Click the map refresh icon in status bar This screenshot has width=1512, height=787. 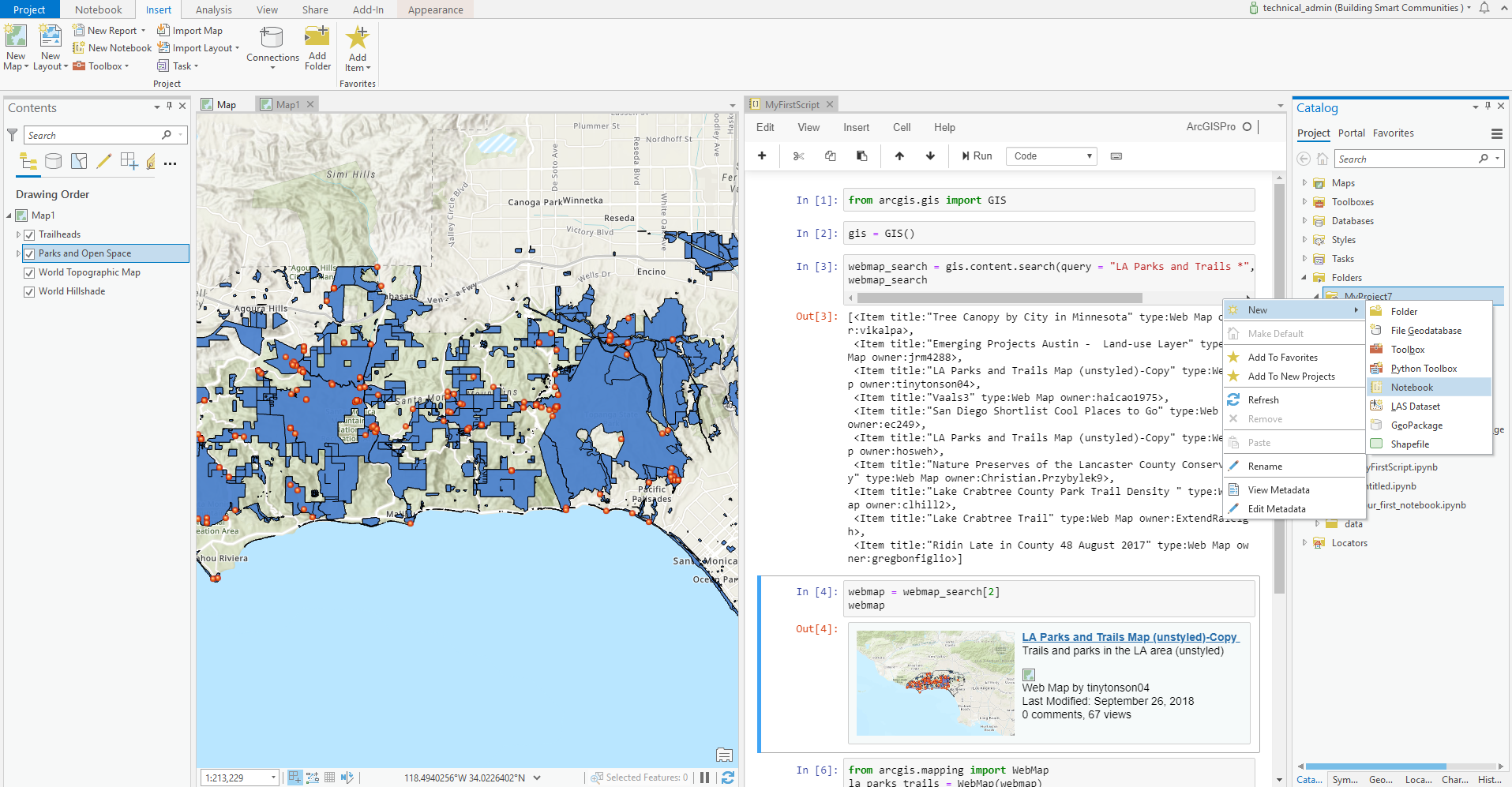(728, 778)
